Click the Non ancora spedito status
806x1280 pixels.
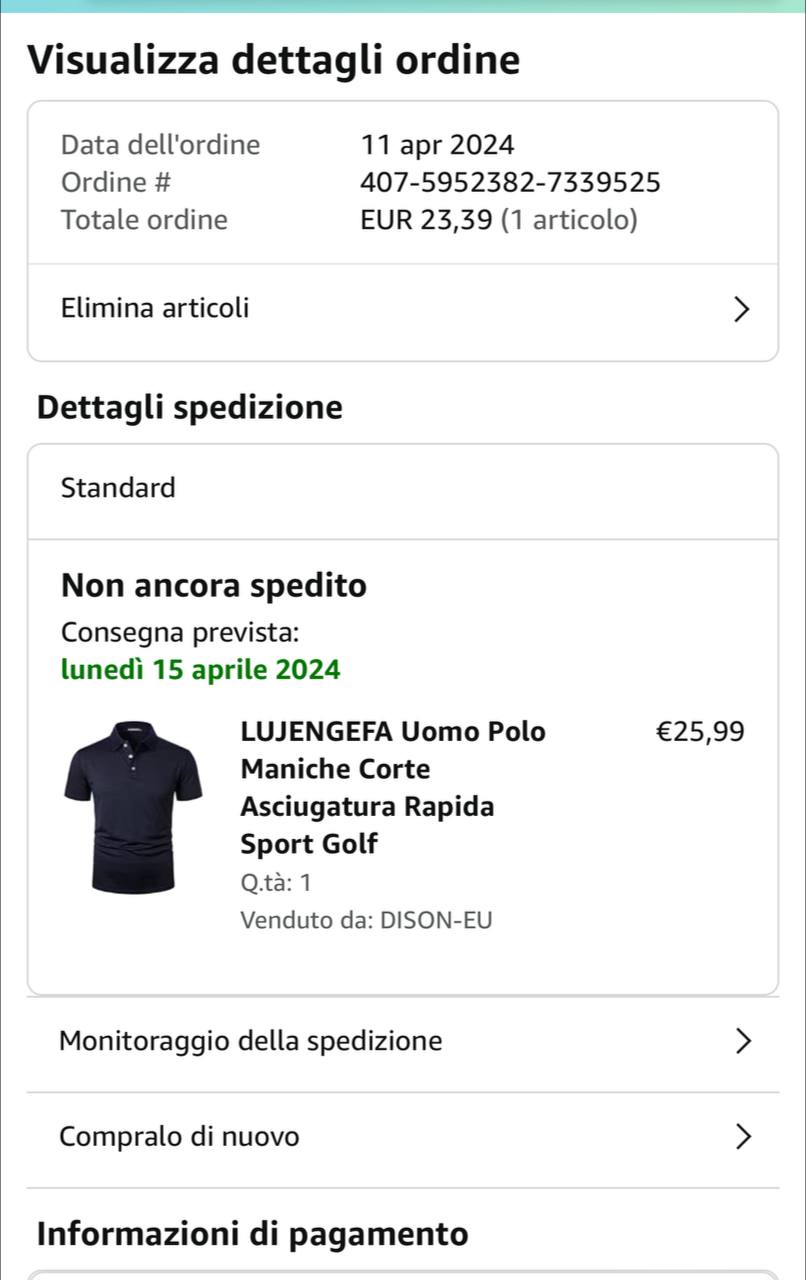(214, 586)
